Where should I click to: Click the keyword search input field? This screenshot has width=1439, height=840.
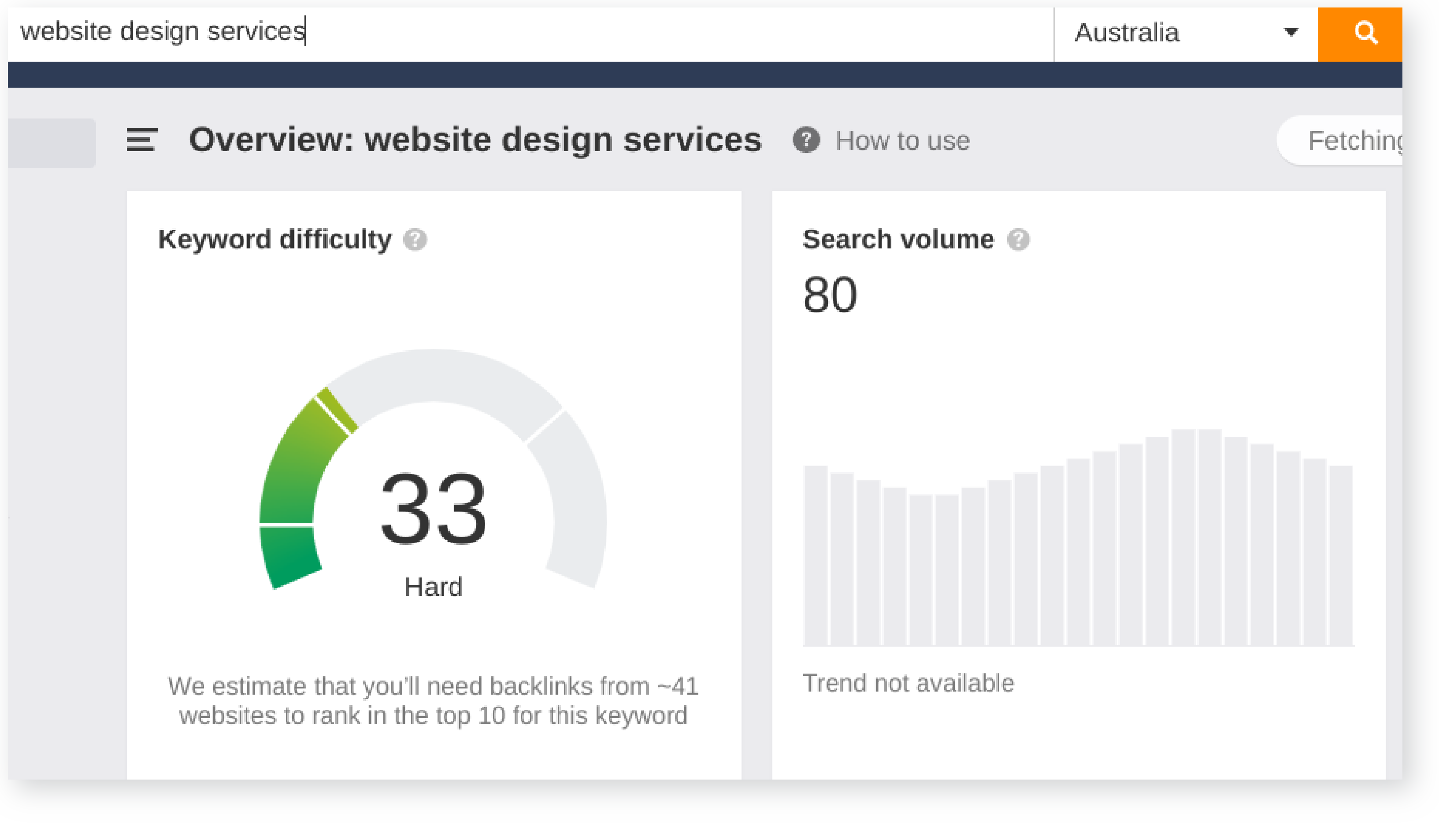[514, 32]
